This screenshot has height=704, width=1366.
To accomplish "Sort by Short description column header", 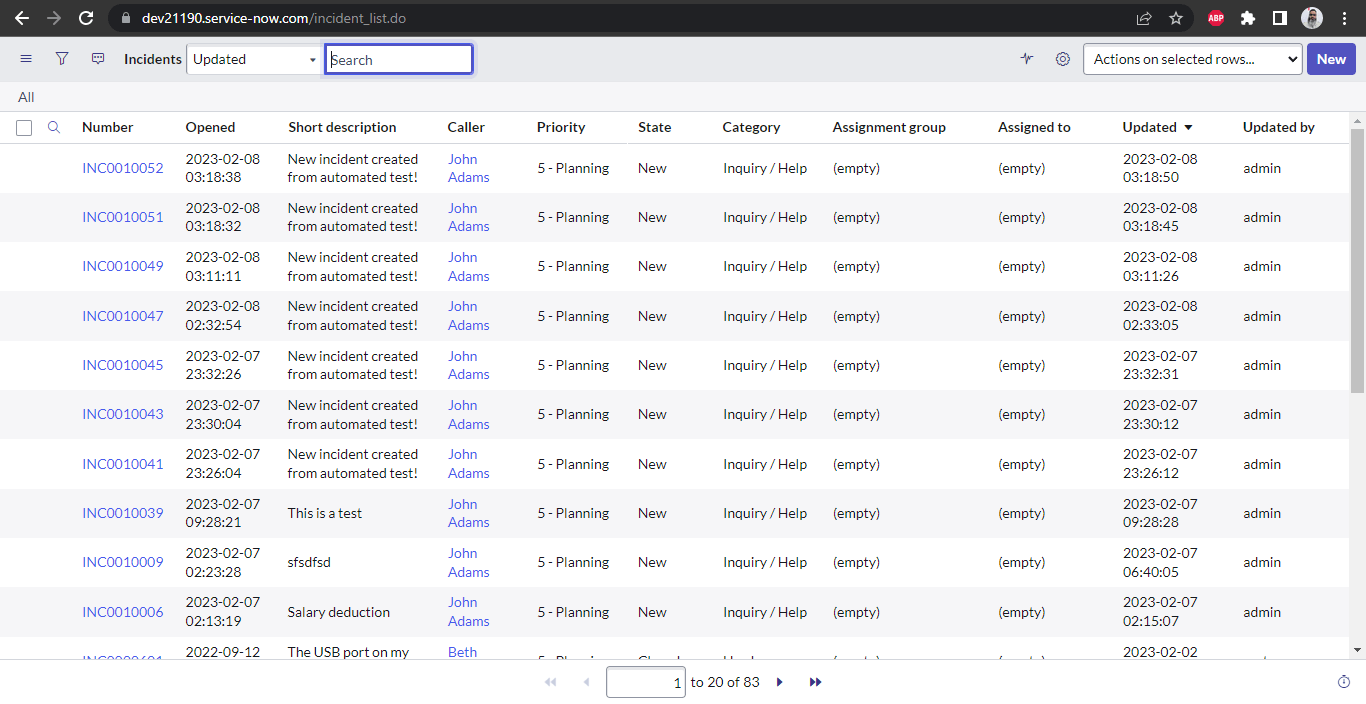I will click(342, 127).
